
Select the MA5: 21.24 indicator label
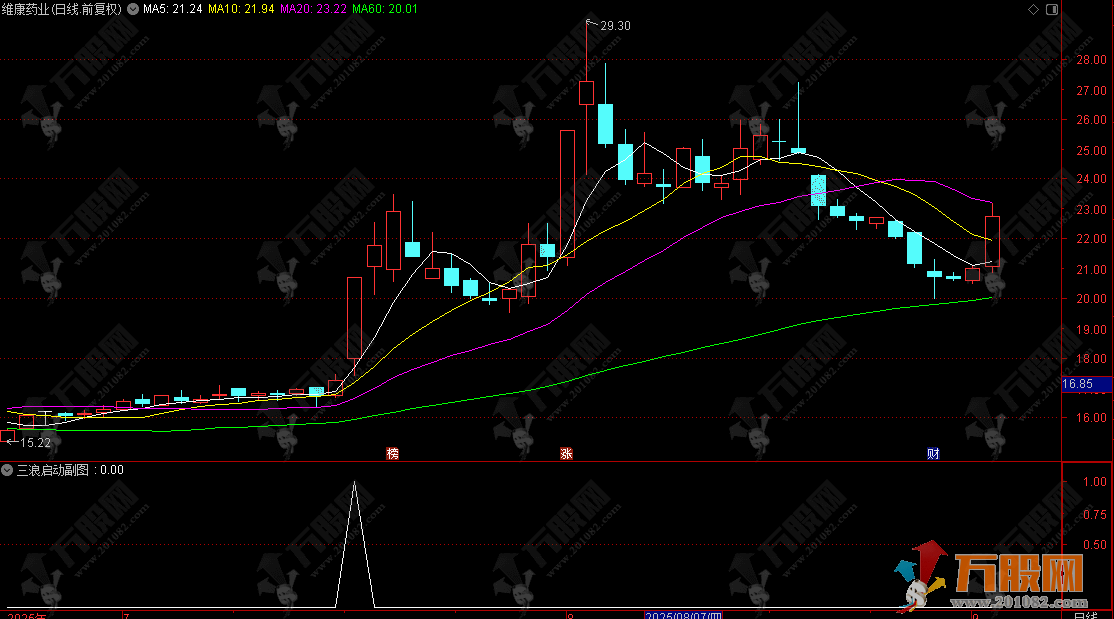173,9
